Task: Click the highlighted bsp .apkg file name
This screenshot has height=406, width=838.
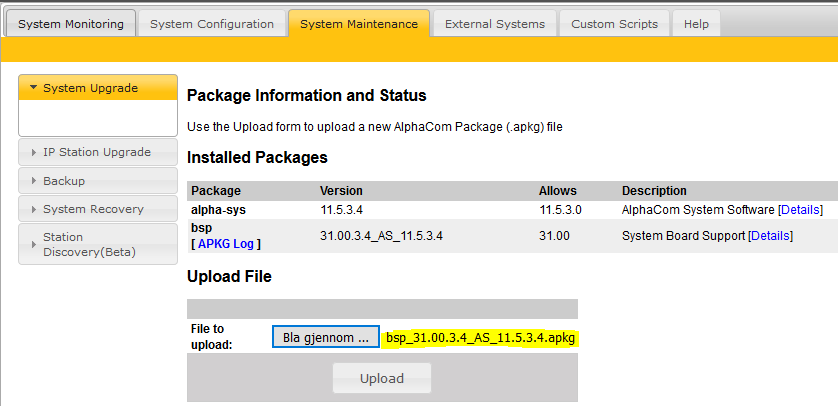Action: 482,338
